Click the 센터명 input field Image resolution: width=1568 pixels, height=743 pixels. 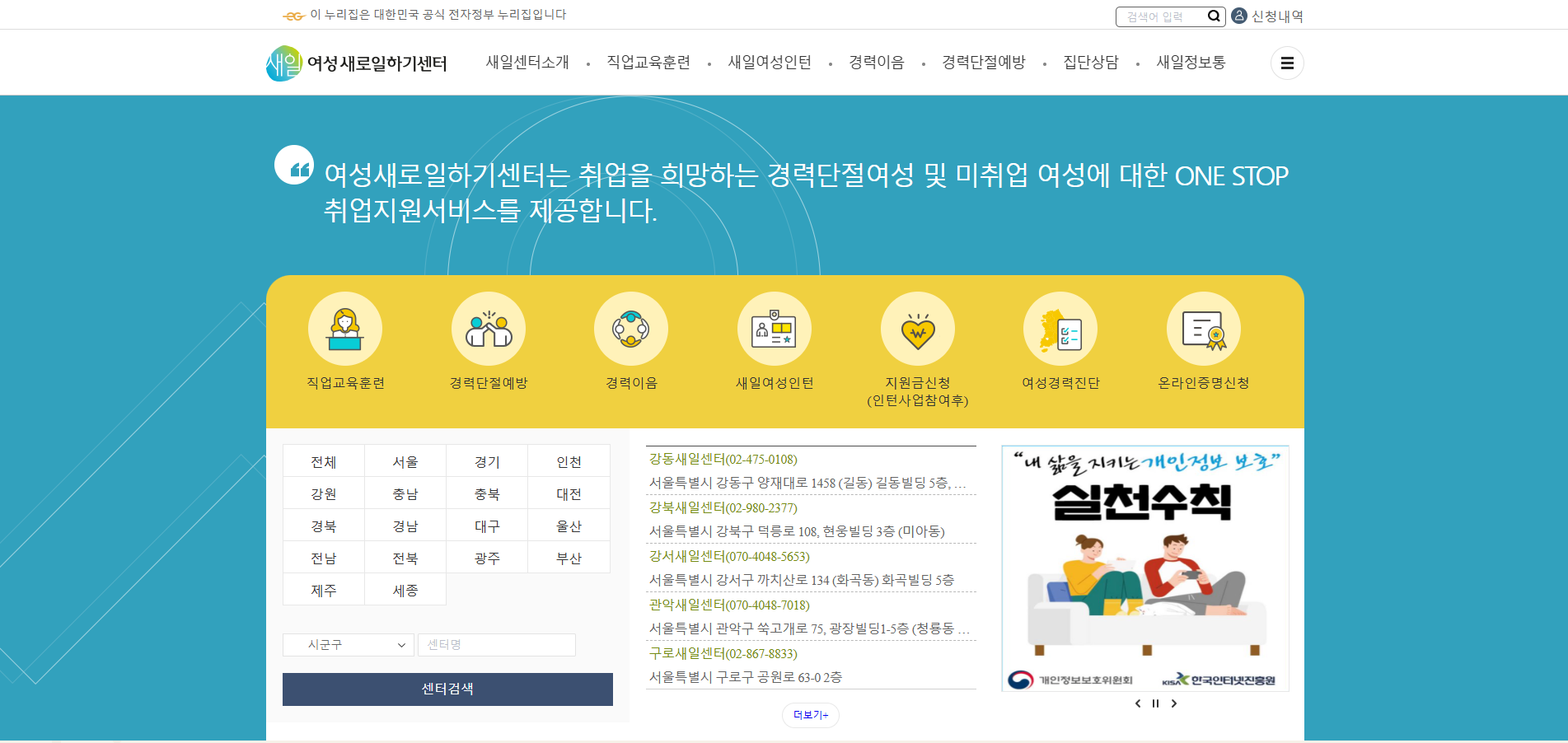click(496, 645)
